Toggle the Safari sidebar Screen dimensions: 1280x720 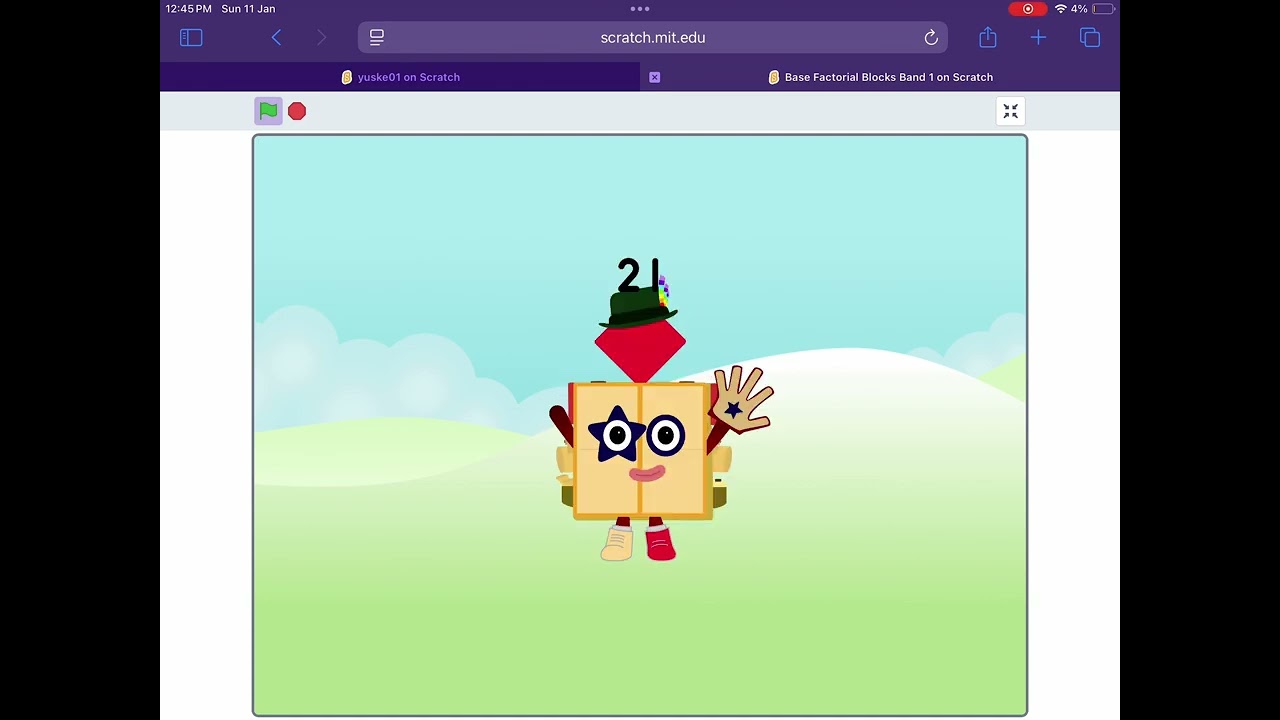coord(191,38)
